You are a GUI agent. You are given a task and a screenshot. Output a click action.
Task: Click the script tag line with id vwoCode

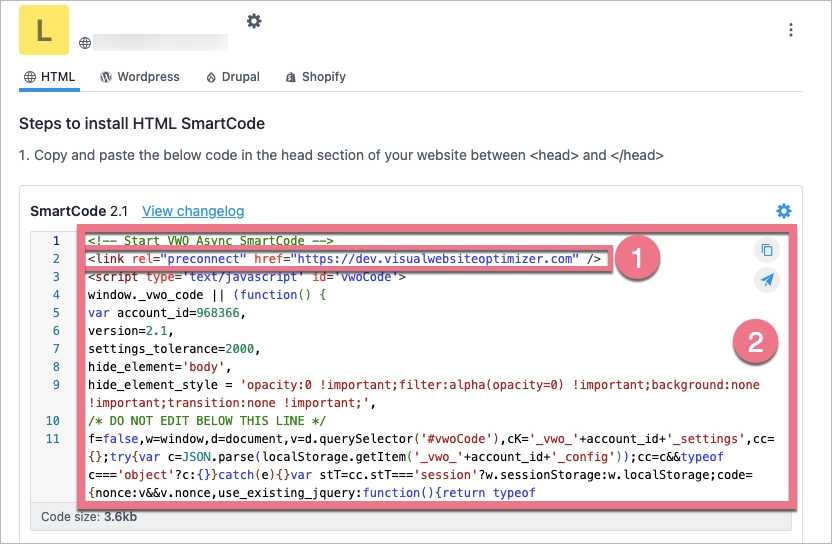(247, 277)
